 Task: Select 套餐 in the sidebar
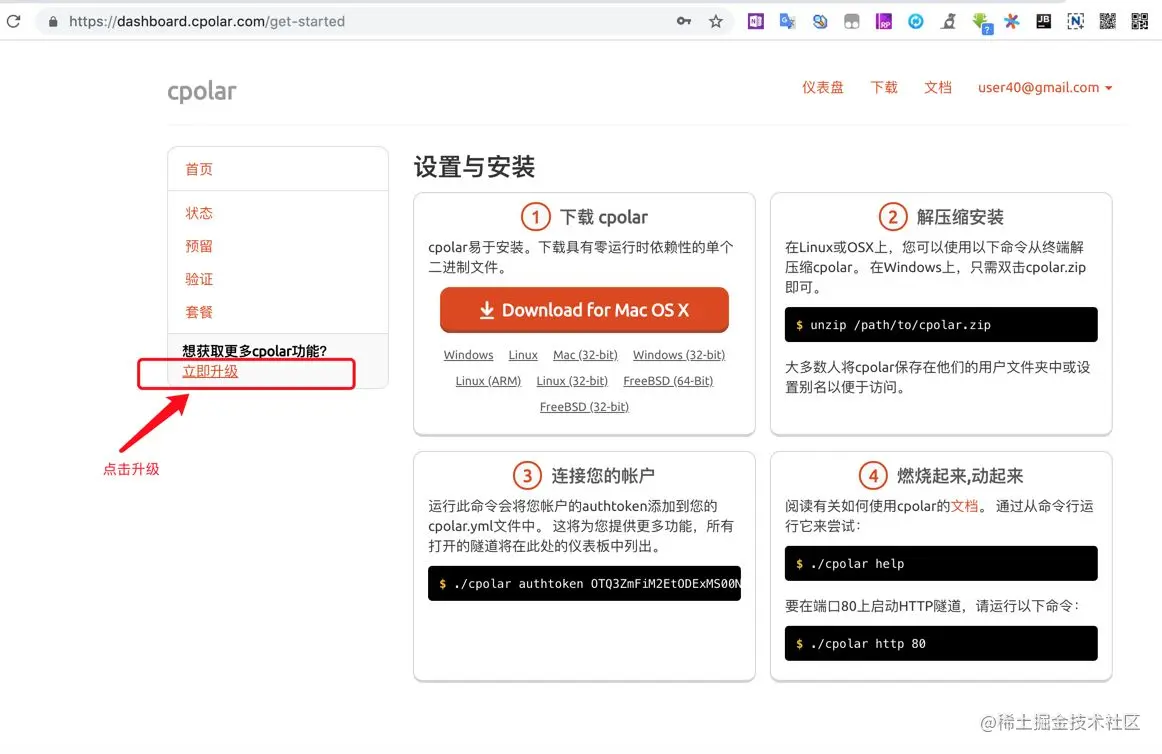(199, 312)
